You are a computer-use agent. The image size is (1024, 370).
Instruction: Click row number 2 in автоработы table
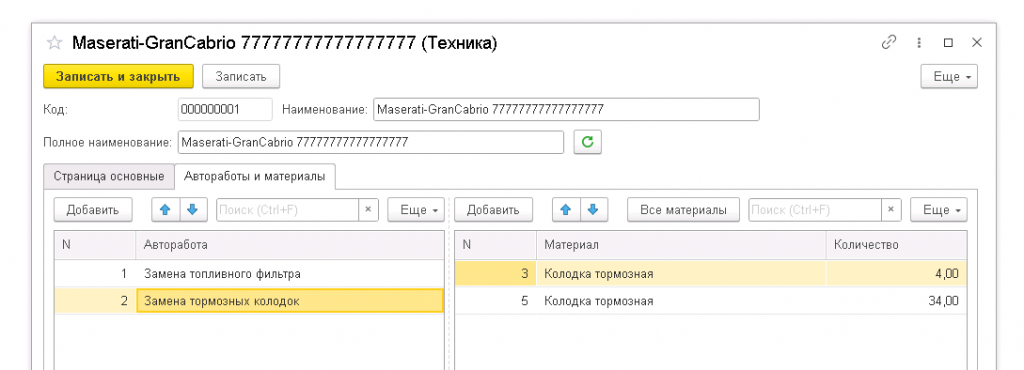click(95, 301)
